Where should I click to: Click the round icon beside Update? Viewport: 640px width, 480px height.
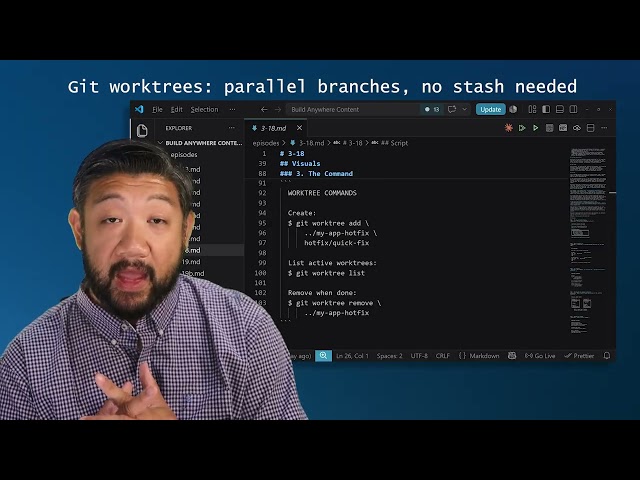tap(513, 109)
